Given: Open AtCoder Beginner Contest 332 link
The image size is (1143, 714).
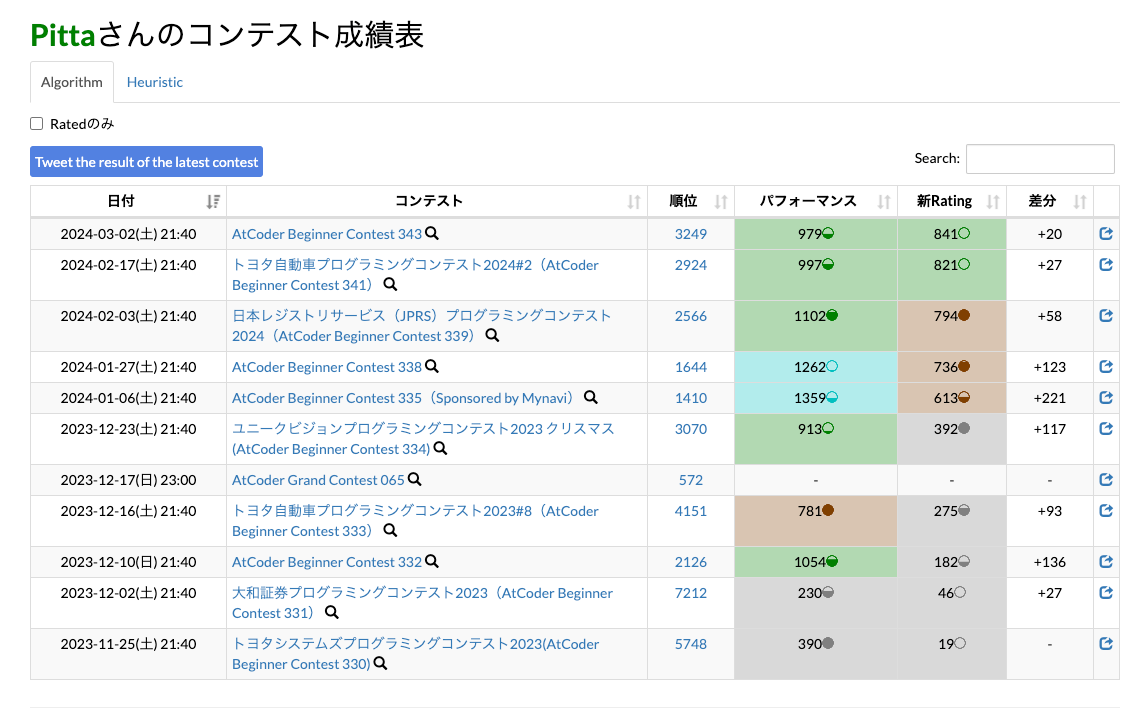Looking at the screenshot, I should [327, 562].
